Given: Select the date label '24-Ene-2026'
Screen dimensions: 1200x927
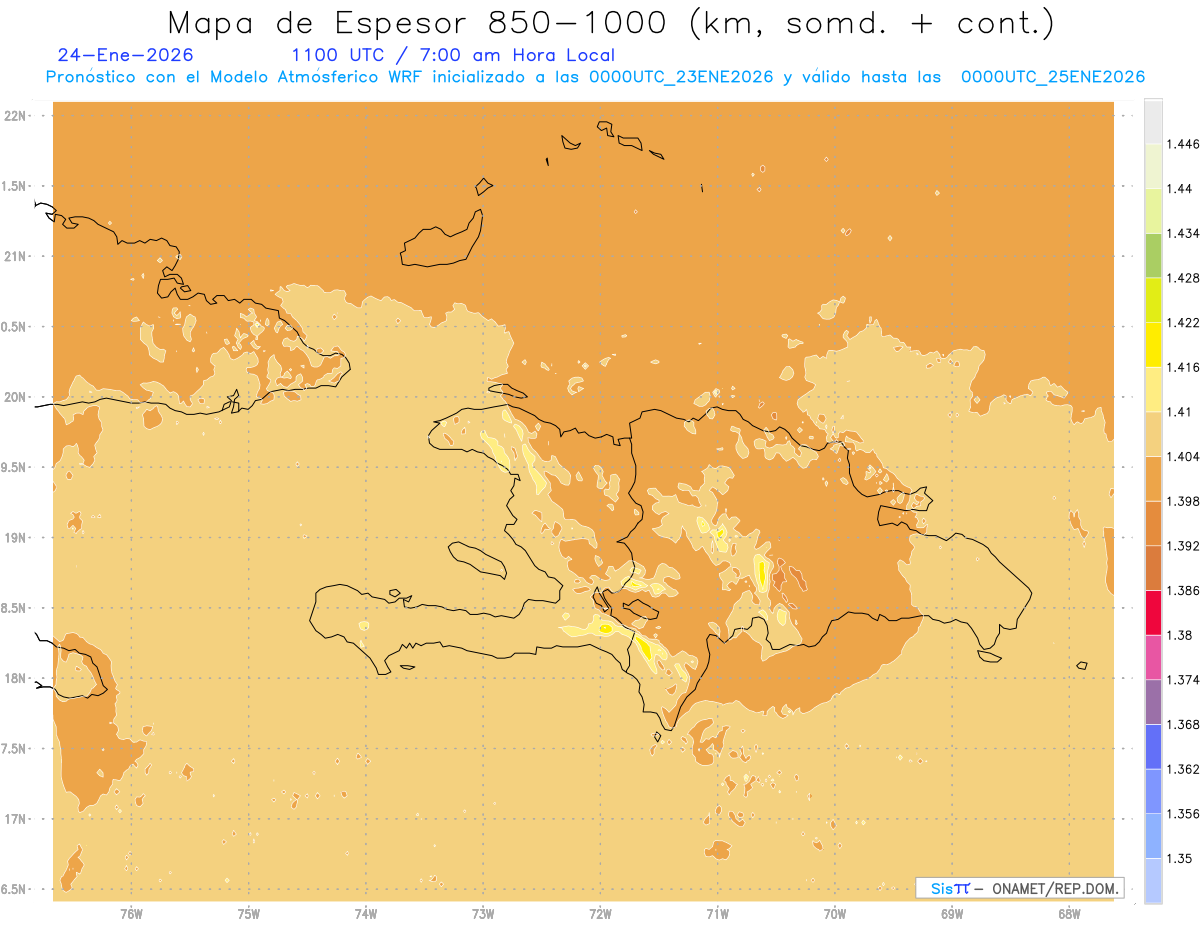Looking at the screenshot, I should 126,55.
